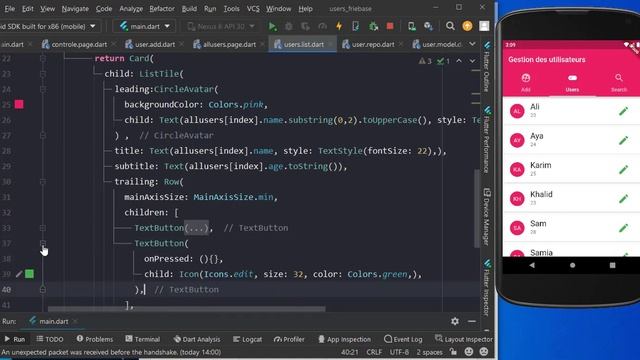Image resolution: width=640 pixels, height=360 pixels.
Task: Toggle the read-only lock icon in status bar
Action: pos(453,351)
